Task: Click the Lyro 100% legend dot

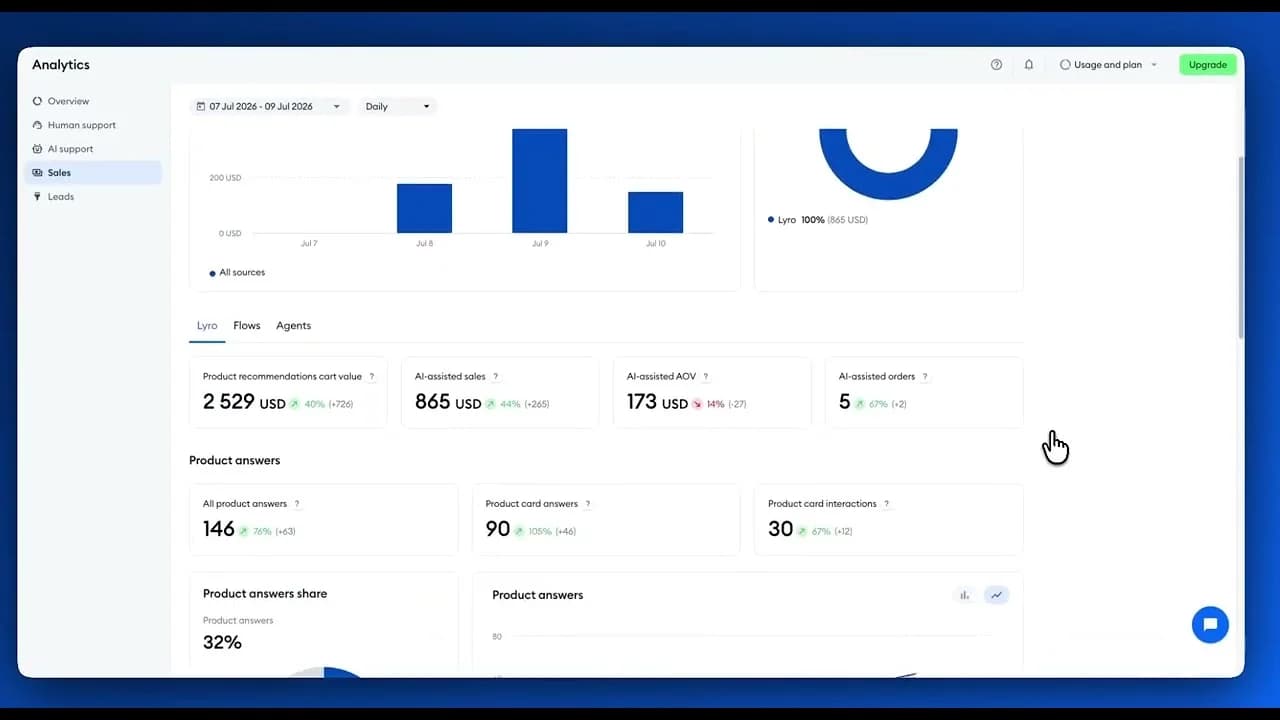Action: tap(771, 220)
